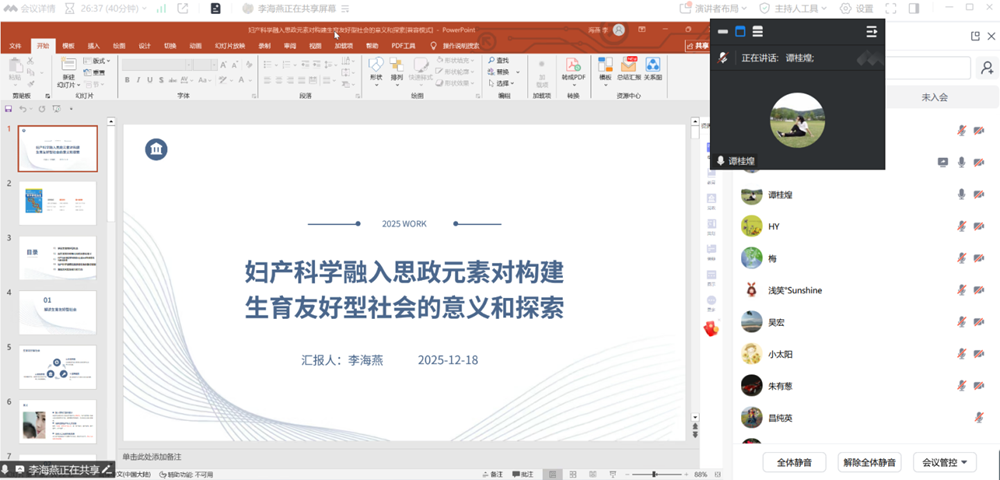Switch to the Design (设计) ribbon tab
Viewport: 1000px width, 480px height.
point(145,46)
